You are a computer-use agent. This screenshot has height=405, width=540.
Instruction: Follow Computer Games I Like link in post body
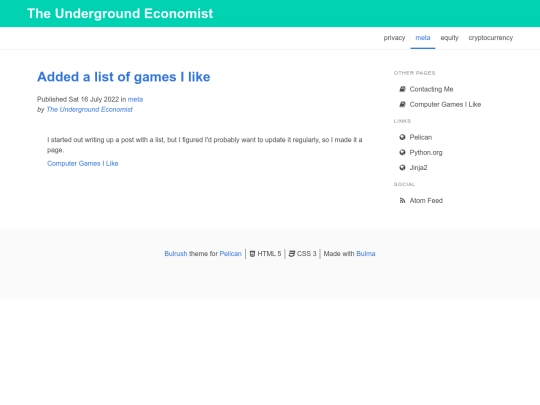[x=83, y=164]
